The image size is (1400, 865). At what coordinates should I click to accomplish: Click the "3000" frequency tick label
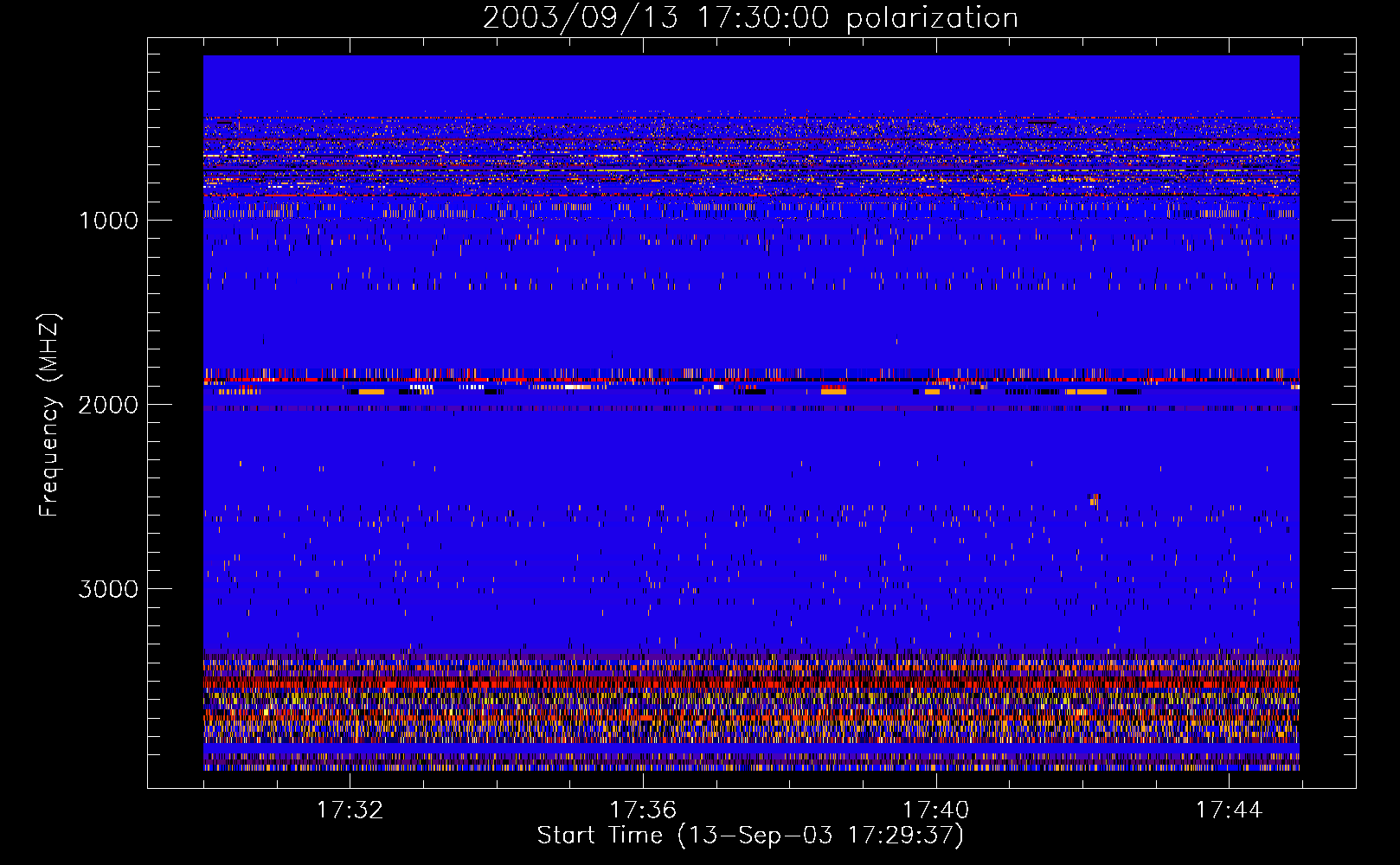pyautogui.click(x=108, y=589)
